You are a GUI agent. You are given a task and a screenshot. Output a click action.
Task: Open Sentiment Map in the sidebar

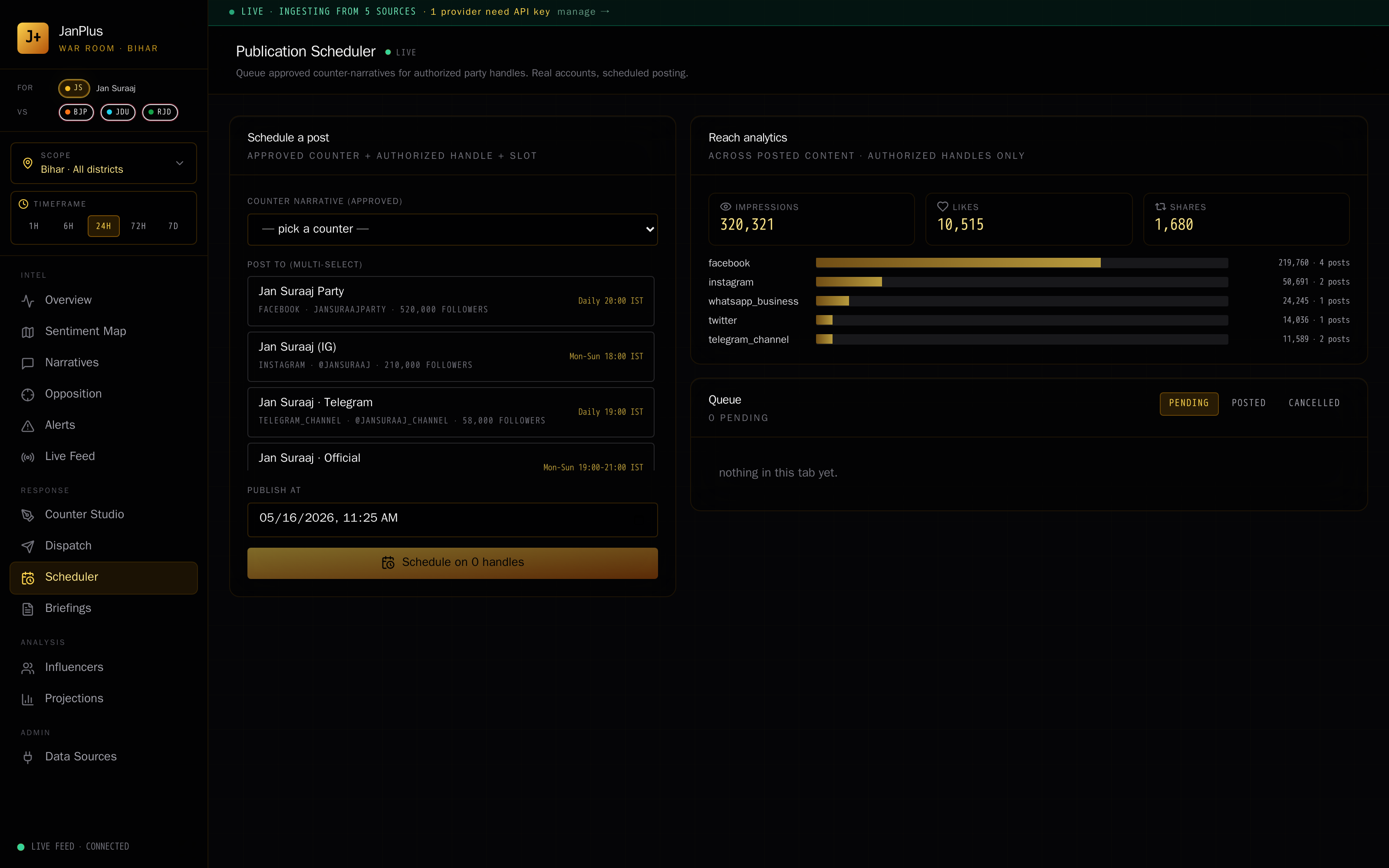[x=104, y=331]
